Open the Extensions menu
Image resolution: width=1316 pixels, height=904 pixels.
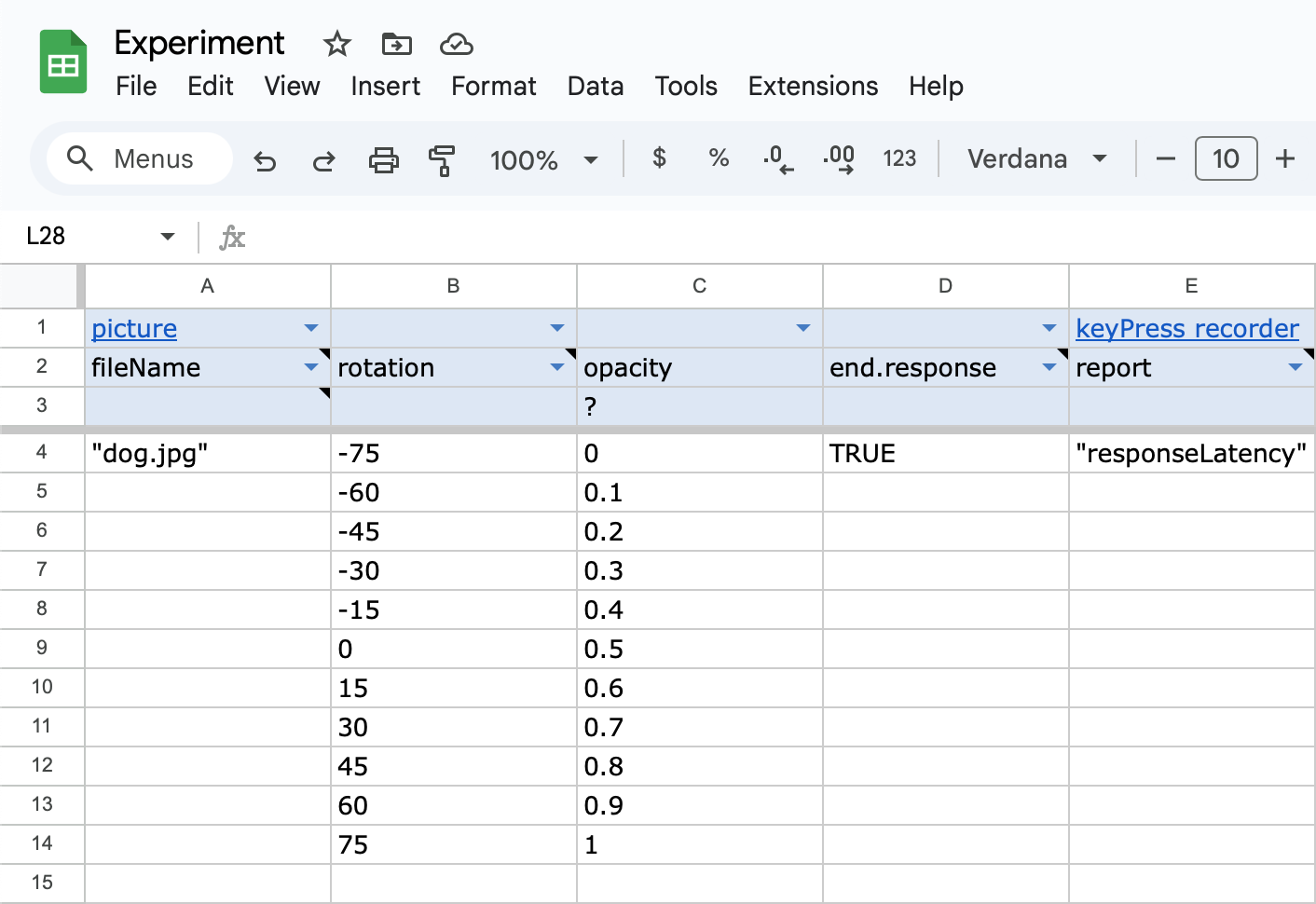click(x=813, y=86)
